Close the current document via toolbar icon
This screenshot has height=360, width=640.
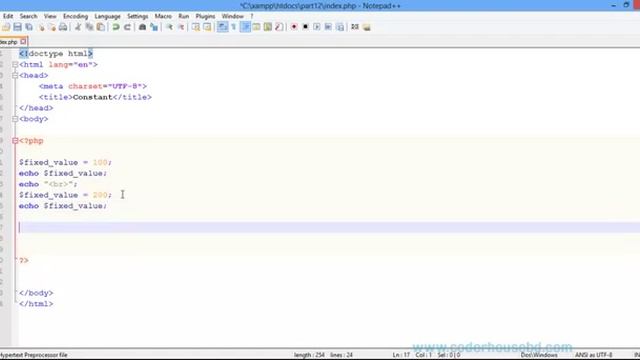point(41,27)
